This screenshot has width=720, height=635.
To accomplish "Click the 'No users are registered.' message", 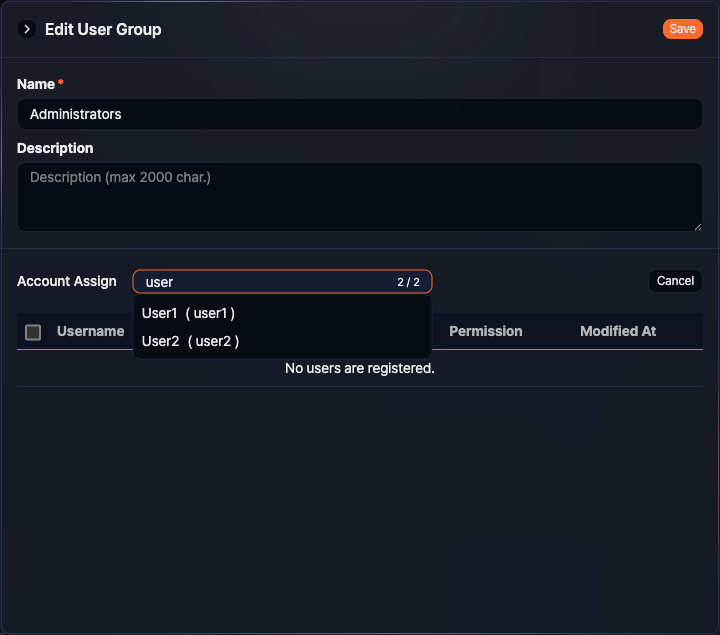I will [x=360, y=368].
